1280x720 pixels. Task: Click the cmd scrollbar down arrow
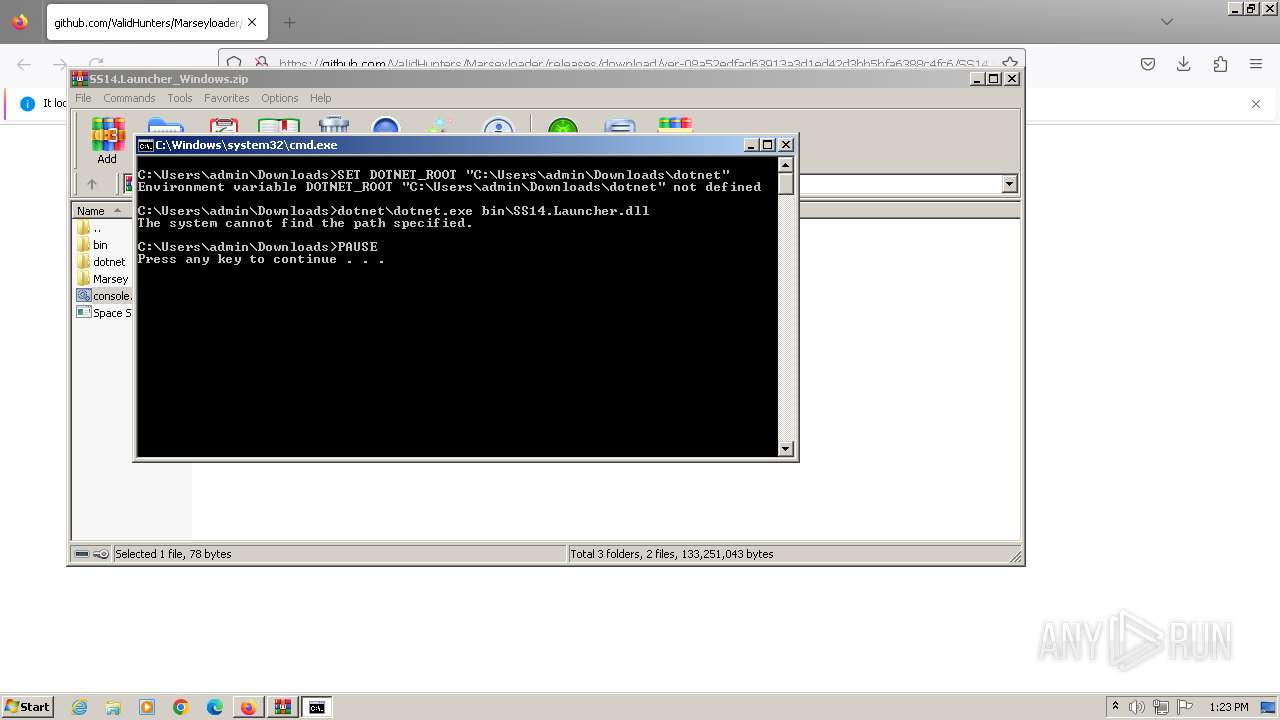pyautogui.click(x=786, y=449)
